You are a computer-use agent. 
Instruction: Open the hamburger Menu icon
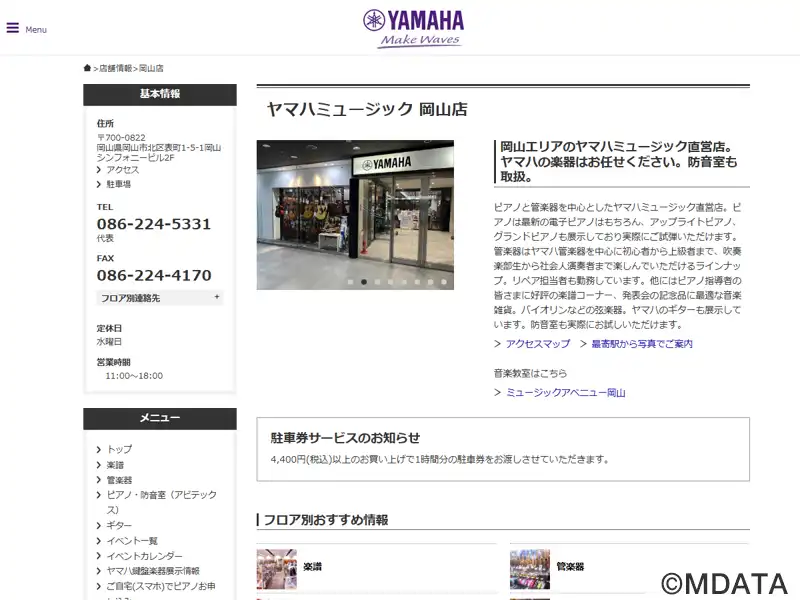[x=13, y=28]
